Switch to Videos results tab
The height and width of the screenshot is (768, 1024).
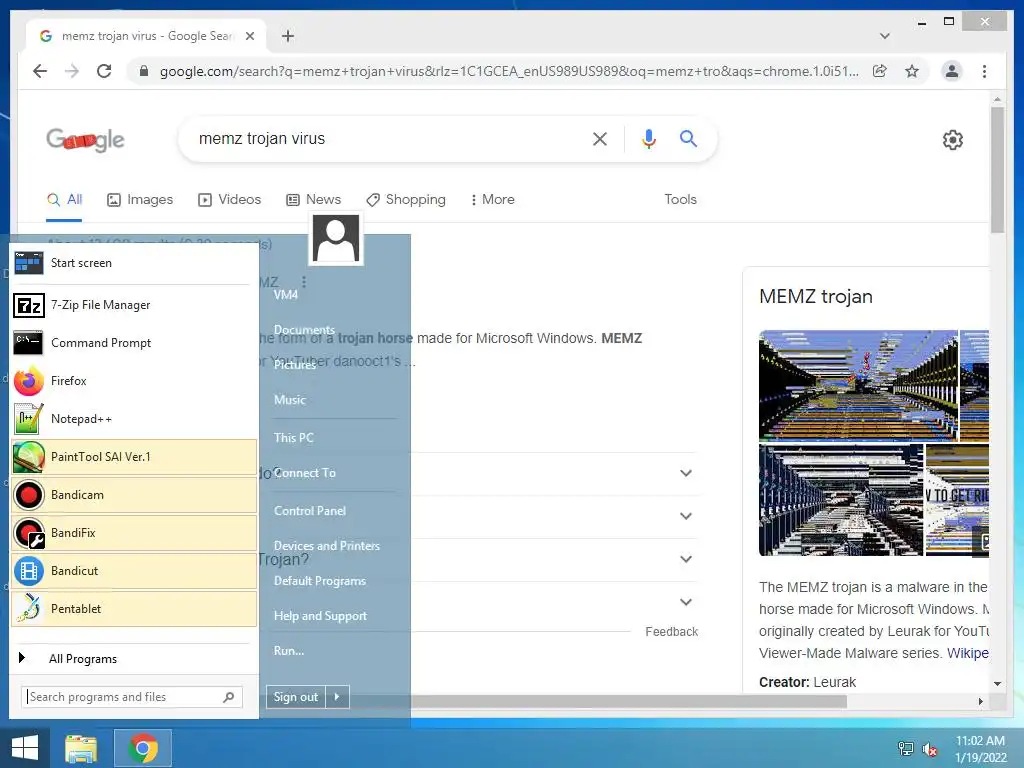click(x=229, y=199)
